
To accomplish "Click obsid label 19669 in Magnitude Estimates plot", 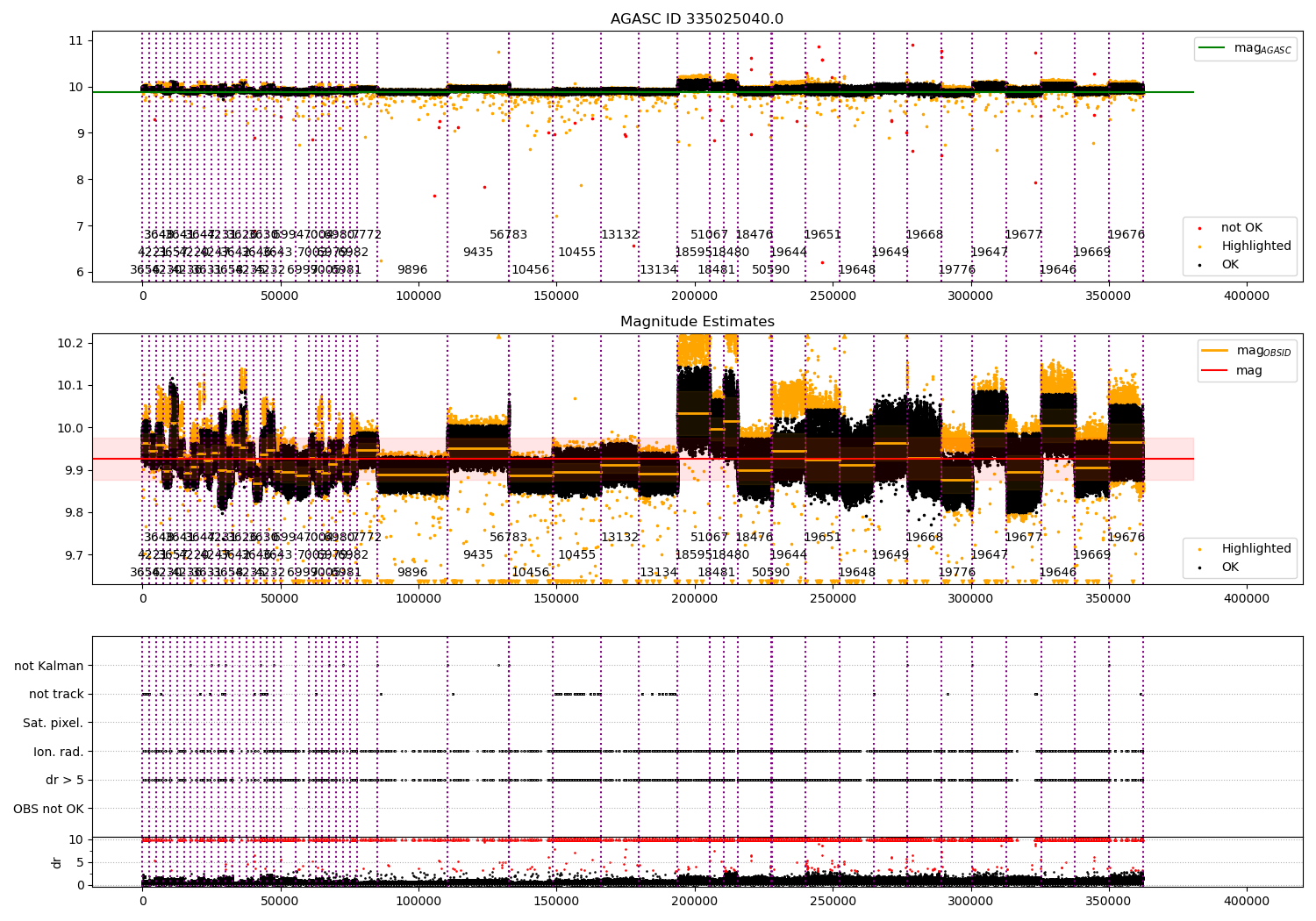I will [x=1092, y=555].
